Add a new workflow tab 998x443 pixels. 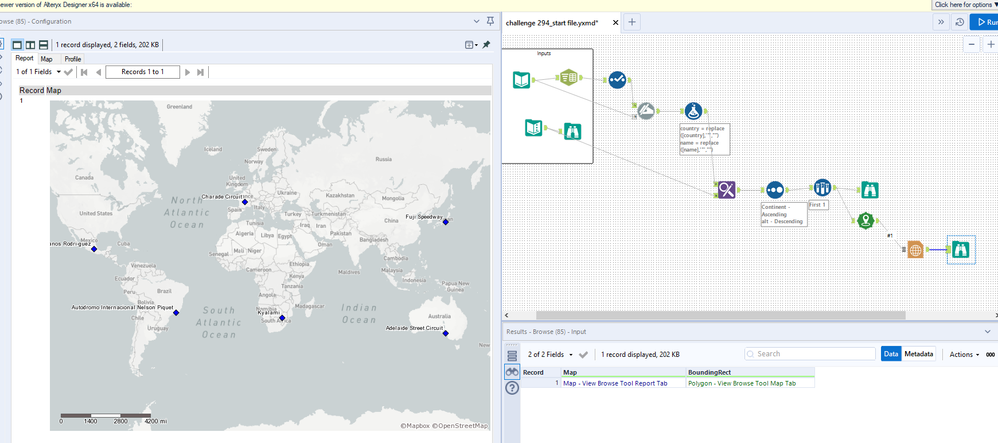click(632, 22)
